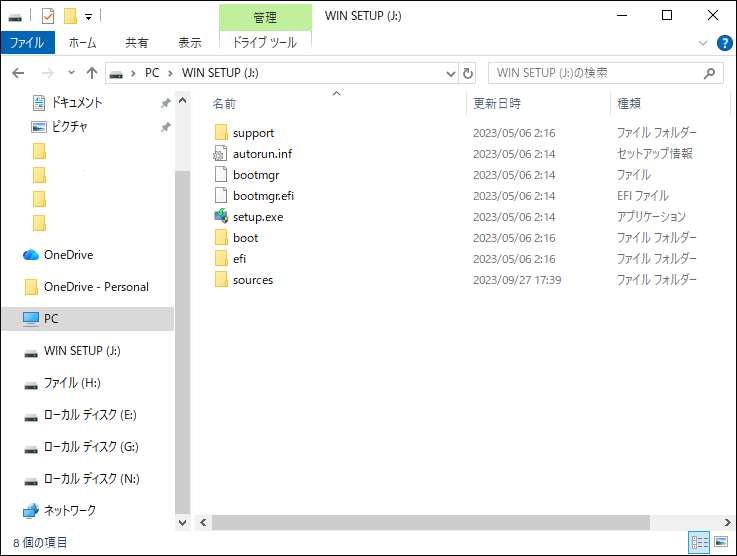
Task: Click the New folder icon in the quick access toolbar
Action: point(71,16)
